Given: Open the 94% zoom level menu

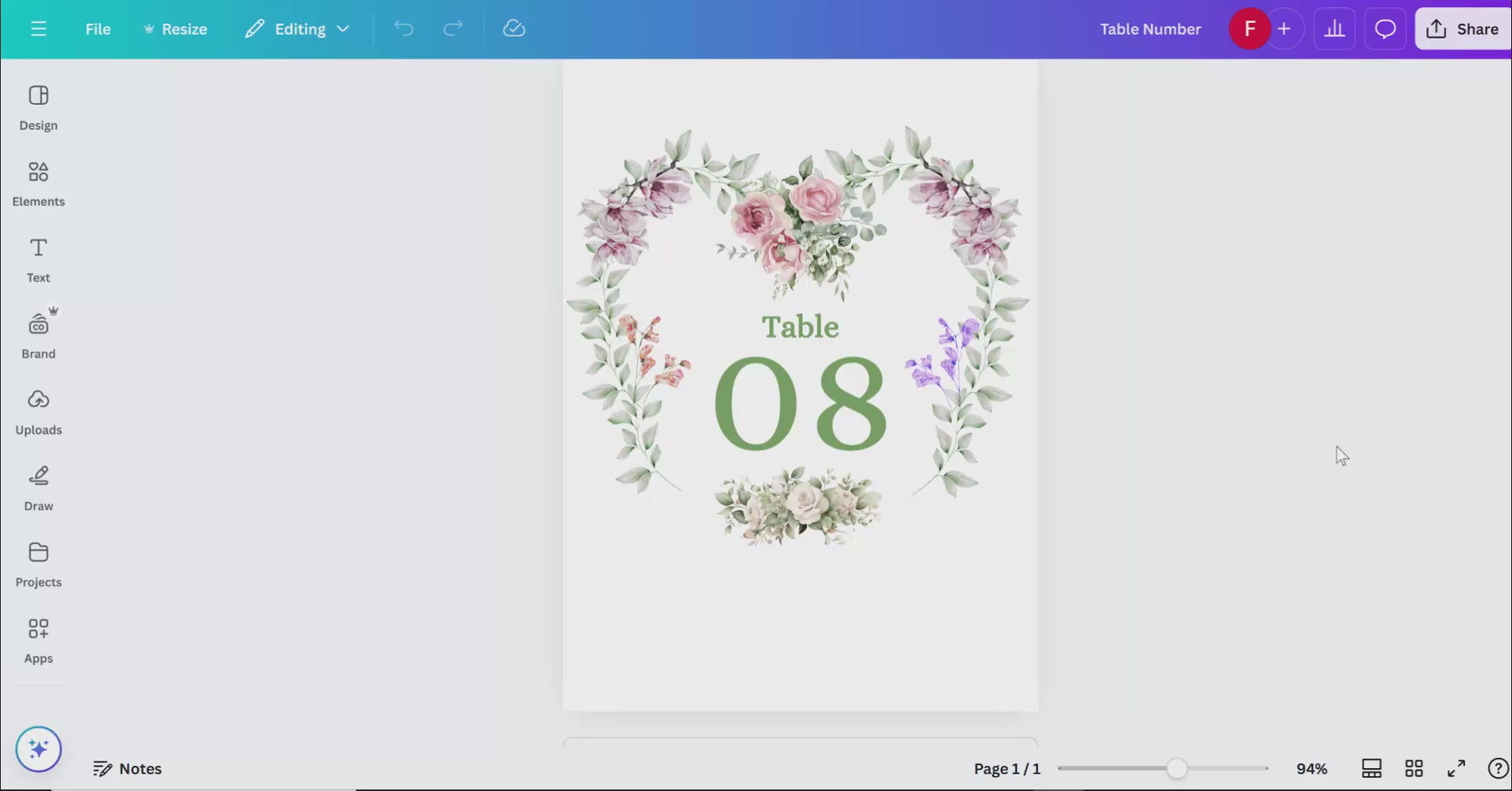Looking at the screenshot, I should [x=1311, y=768].
